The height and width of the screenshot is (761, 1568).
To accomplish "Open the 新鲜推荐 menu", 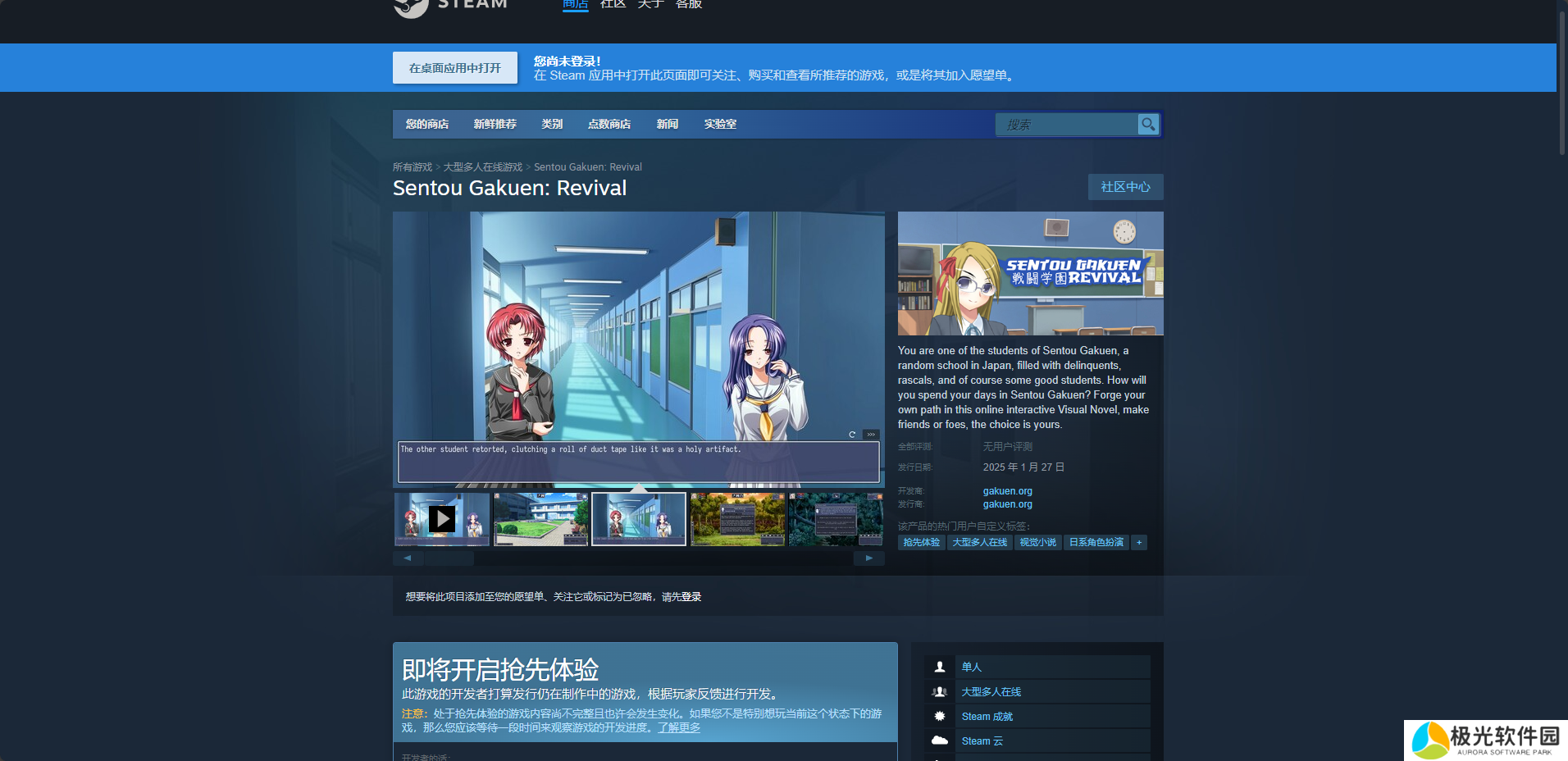I will [x=495, y=125].
